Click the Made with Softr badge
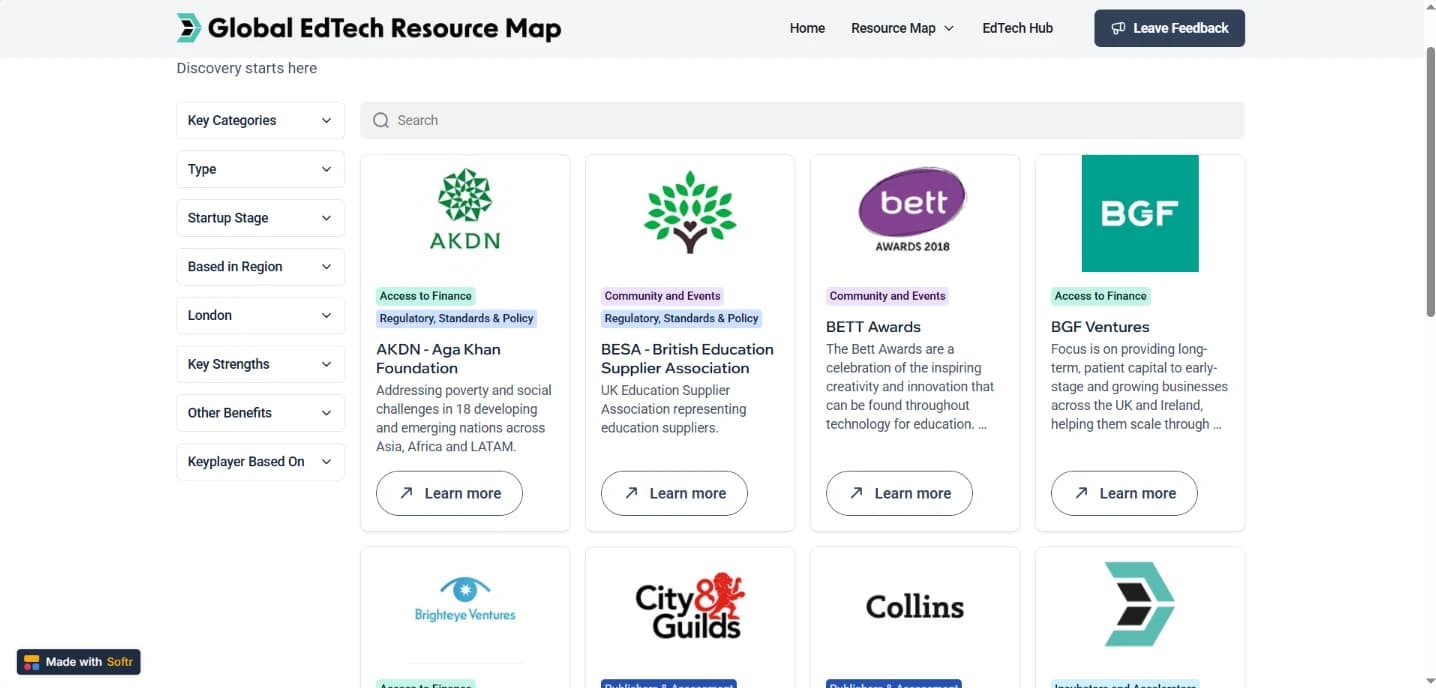 [79, 662]
